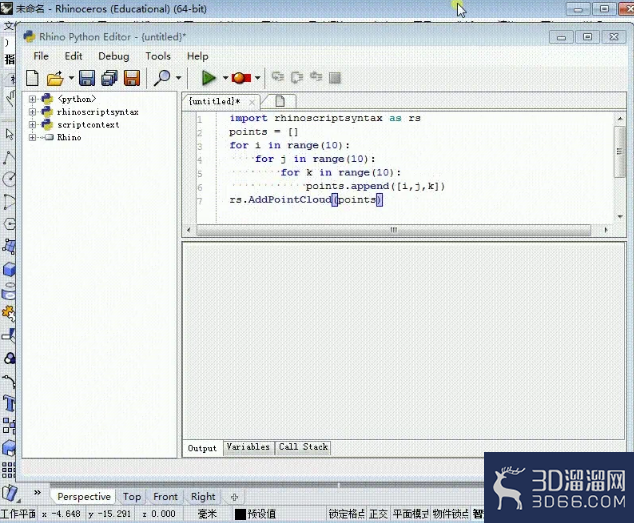This screenshot has height=523, width=634.
Task: Open a script with the folder icon
Action: pos(55,78)
